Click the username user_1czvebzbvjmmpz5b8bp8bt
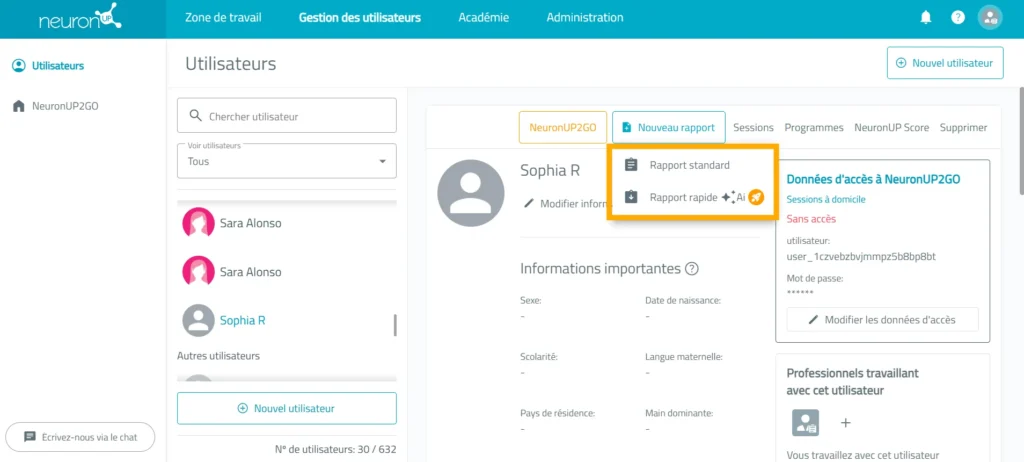This screenshot has height=462, width=1024. (x=861, y=256)
